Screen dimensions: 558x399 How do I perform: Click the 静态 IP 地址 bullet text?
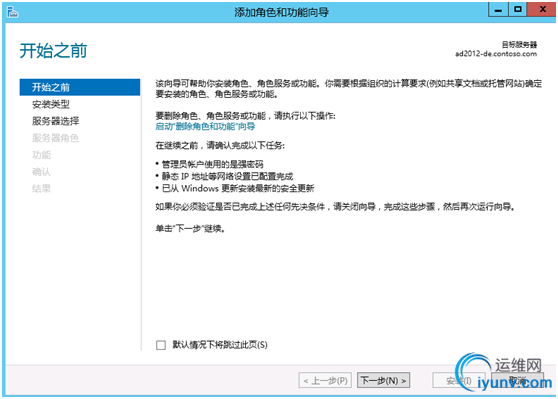[227, 176]
